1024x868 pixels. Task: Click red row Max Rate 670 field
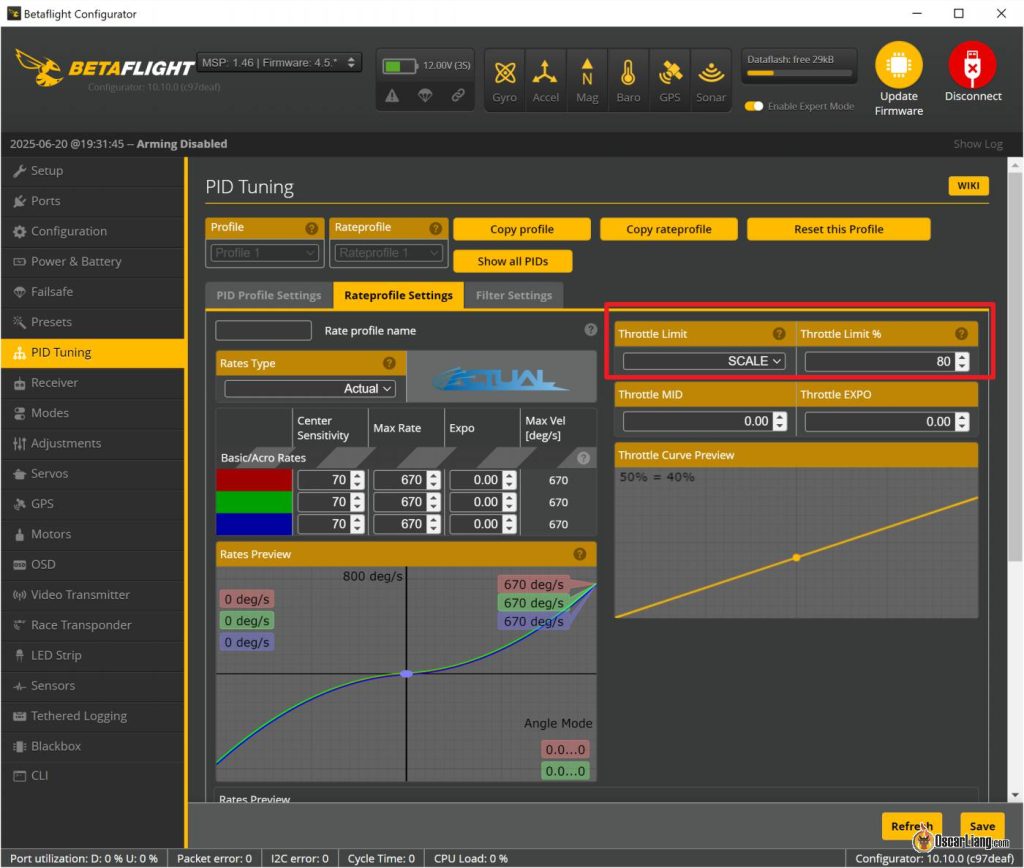[407, 480]
